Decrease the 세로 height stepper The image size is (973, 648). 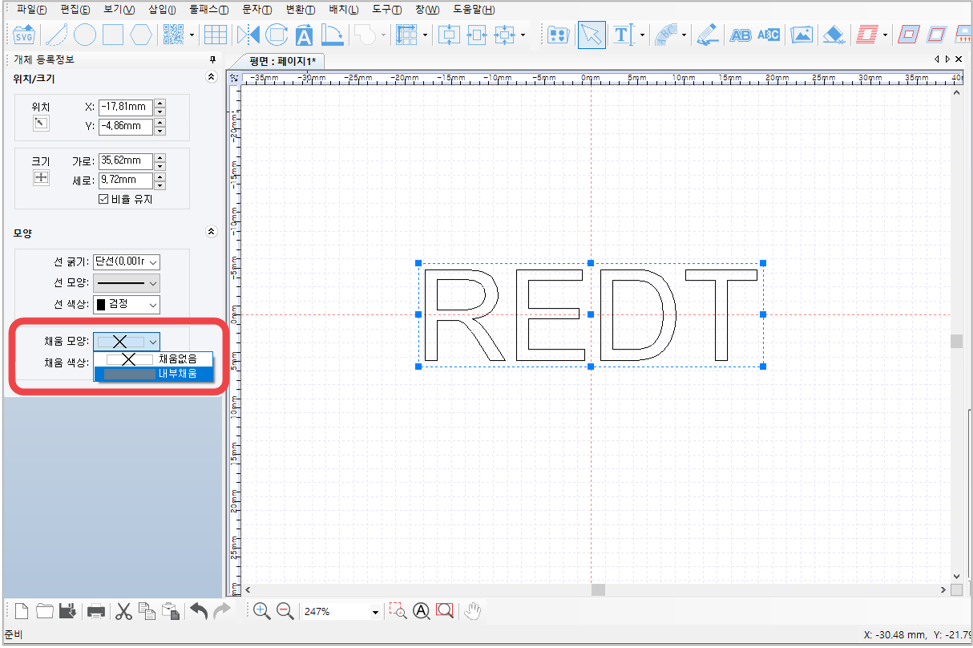[160, 185]
